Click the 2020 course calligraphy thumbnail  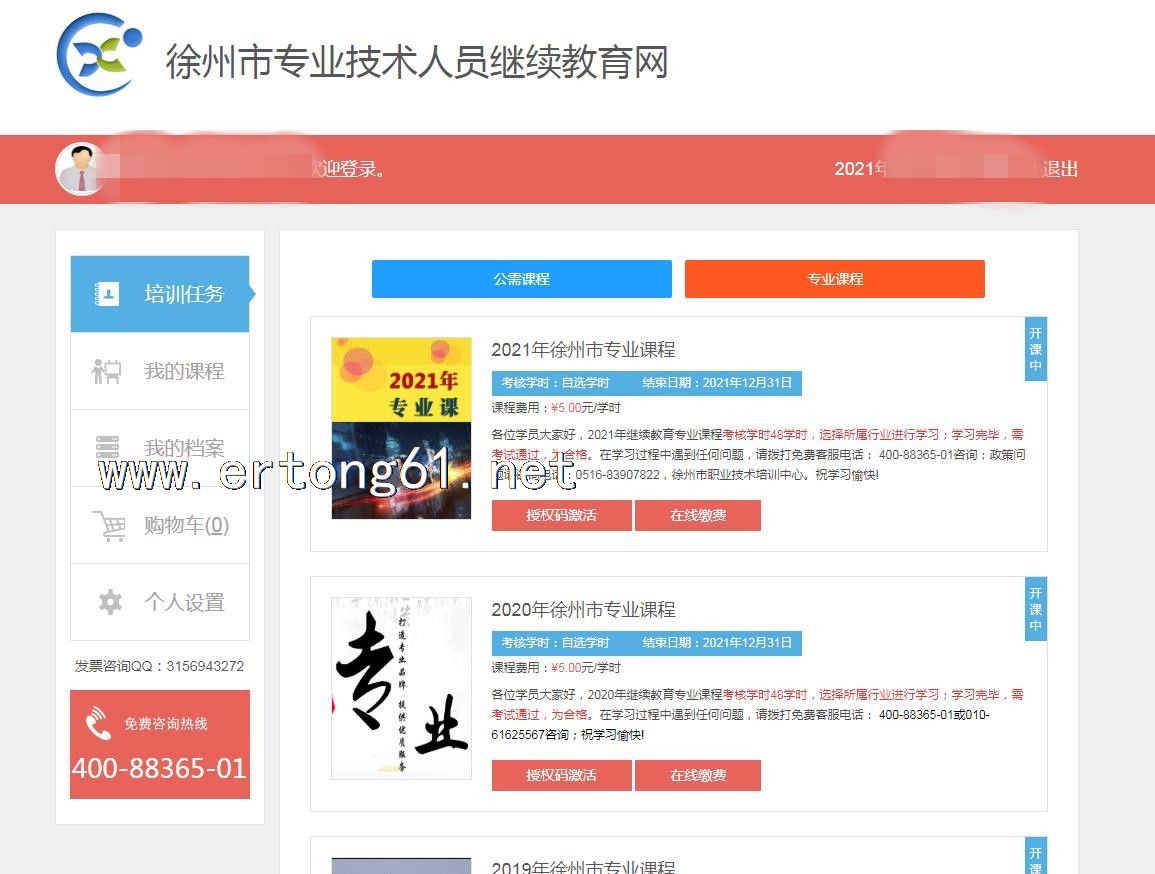401,688
